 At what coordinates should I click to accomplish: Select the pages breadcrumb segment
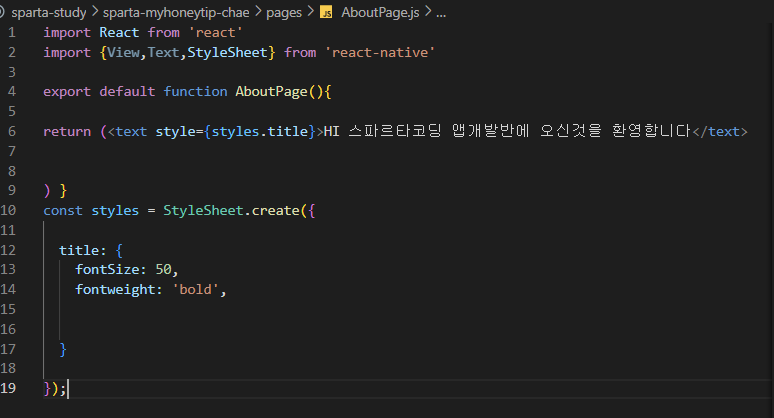coord(284,12)
